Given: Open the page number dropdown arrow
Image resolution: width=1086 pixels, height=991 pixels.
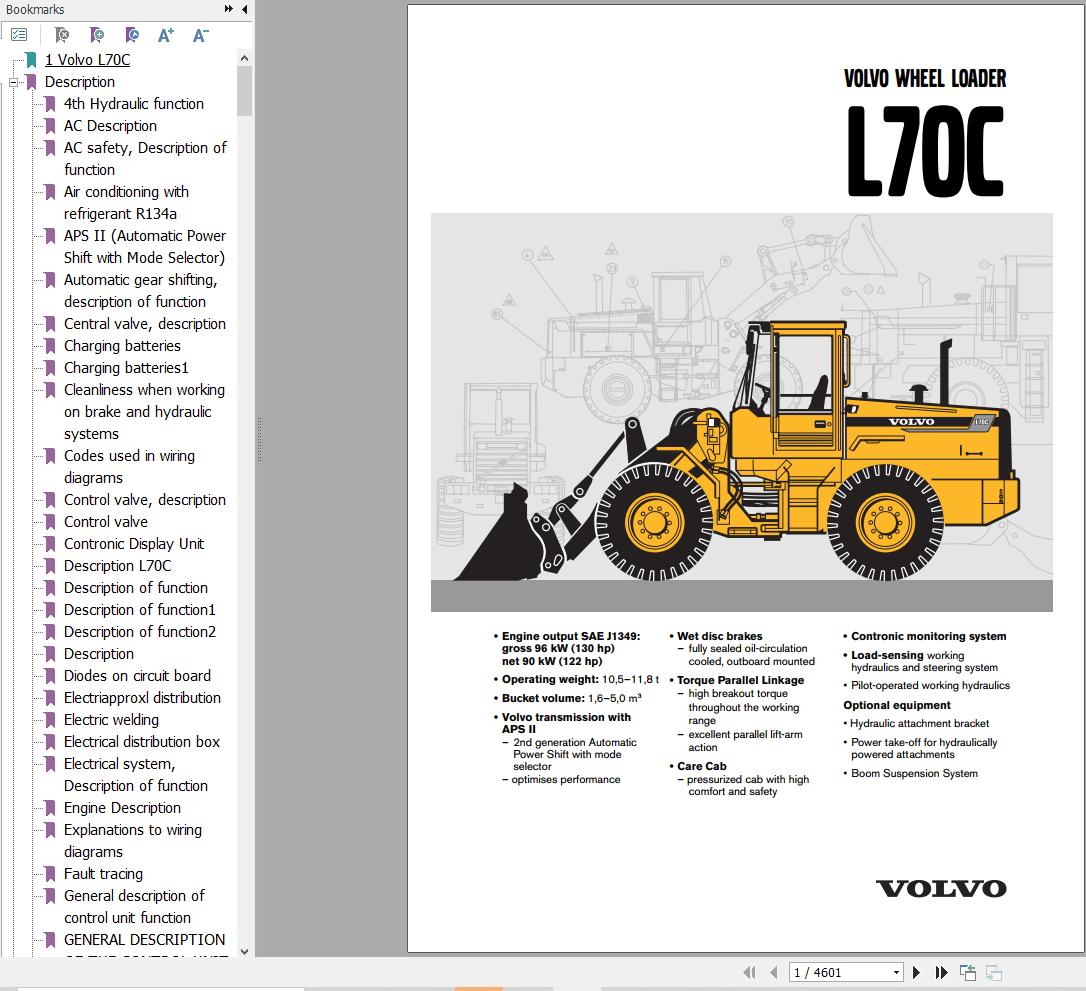Looking at the screenshot, I should pos(896,971).
